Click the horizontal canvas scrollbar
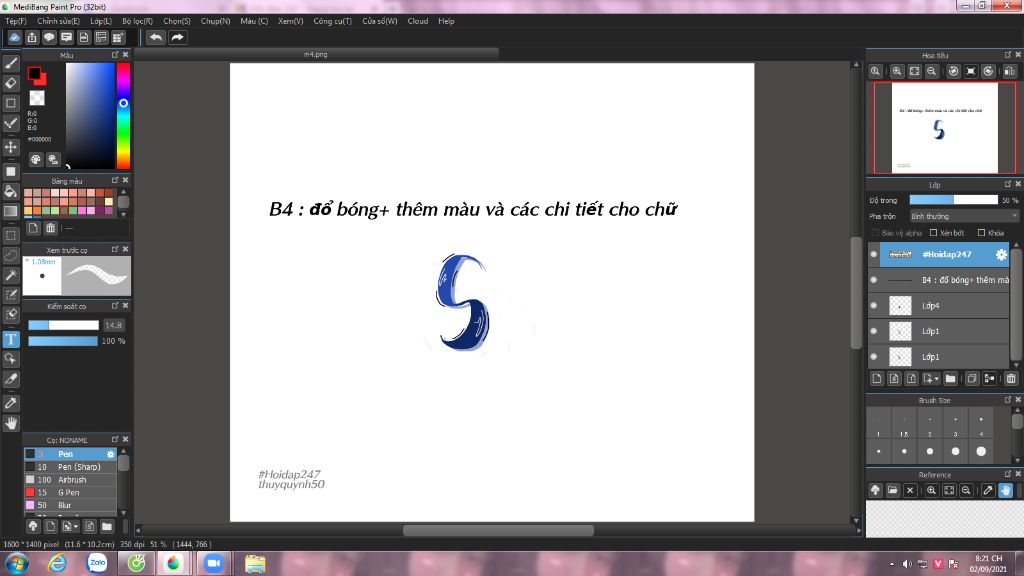Screen dimensions: 1024x576 point(498,530)
